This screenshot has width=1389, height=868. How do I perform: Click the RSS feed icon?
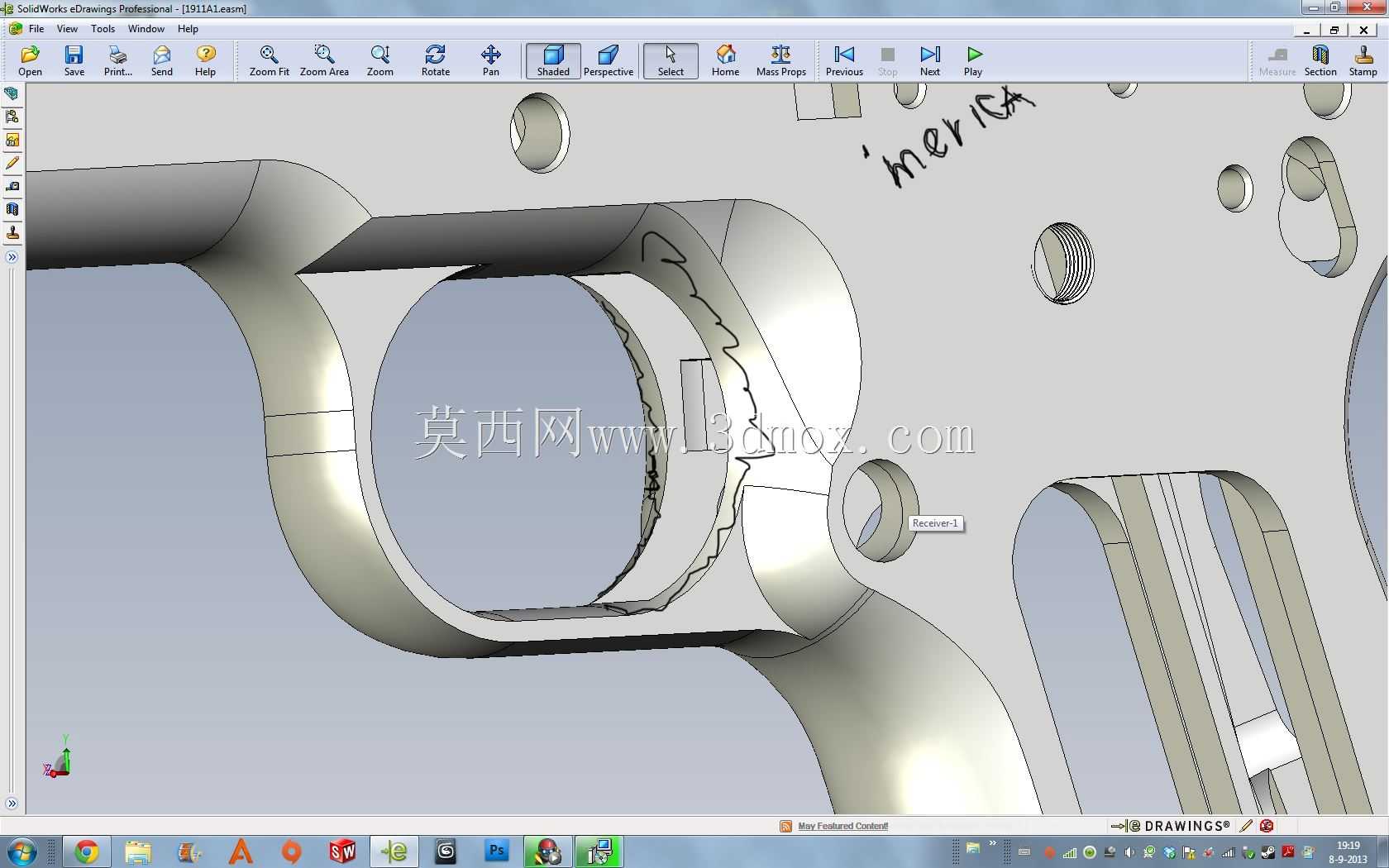pos(785,826)
